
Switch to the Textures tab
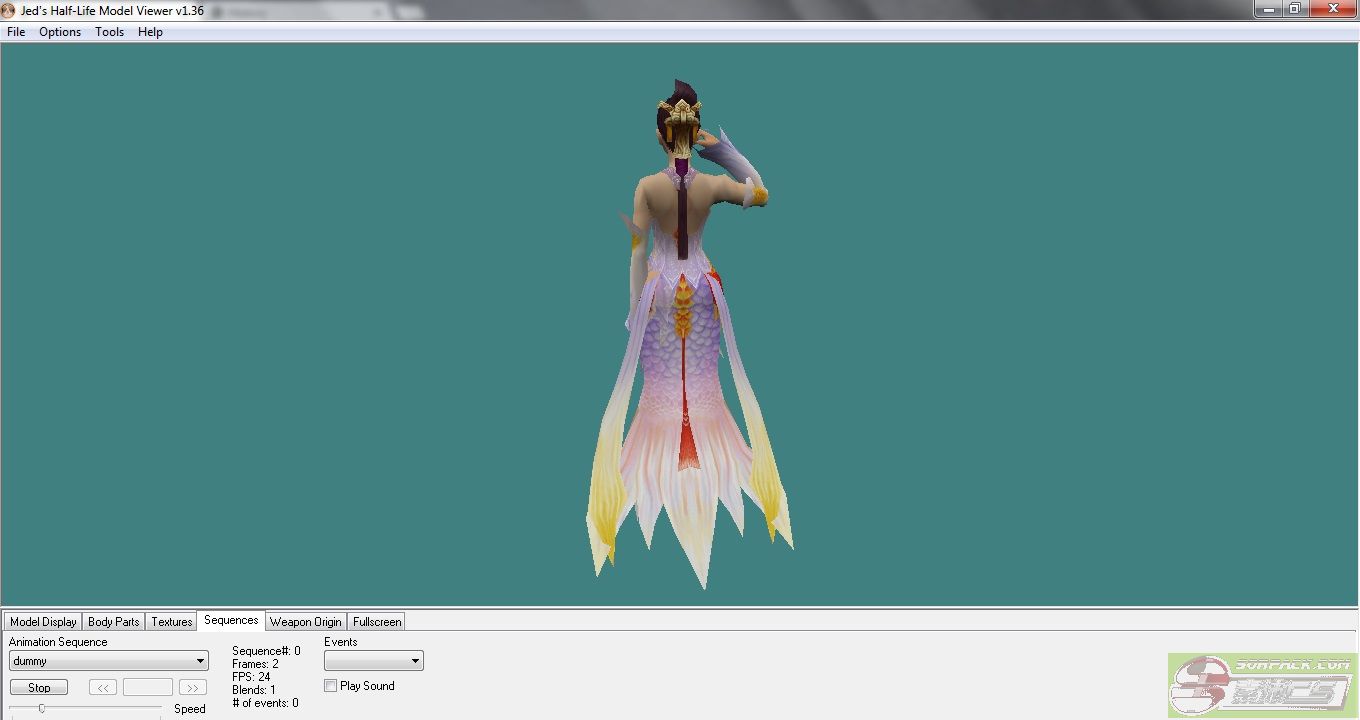click(x=172, y=622)
